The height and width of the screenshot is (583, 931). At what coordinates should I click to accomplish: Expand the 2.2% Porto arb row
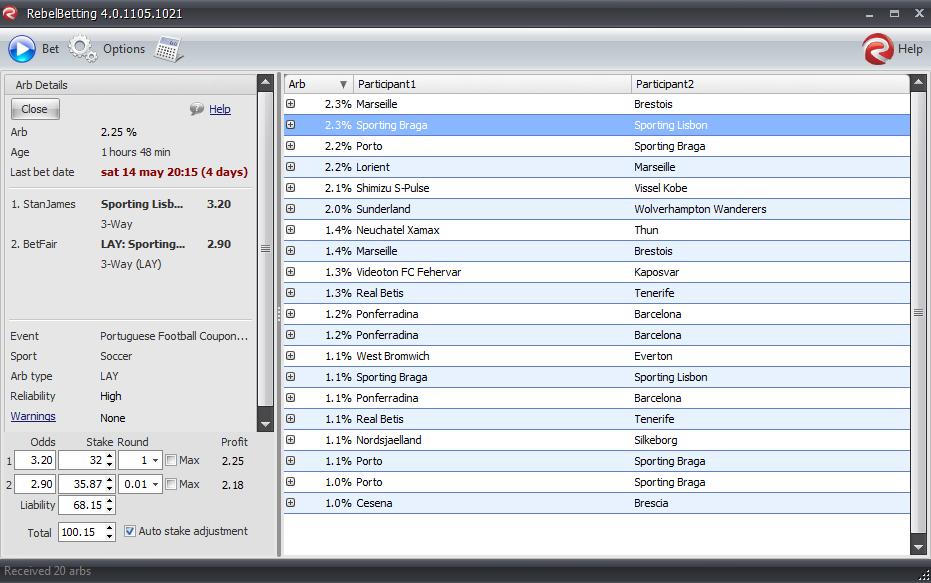click(x=290, y=146)
